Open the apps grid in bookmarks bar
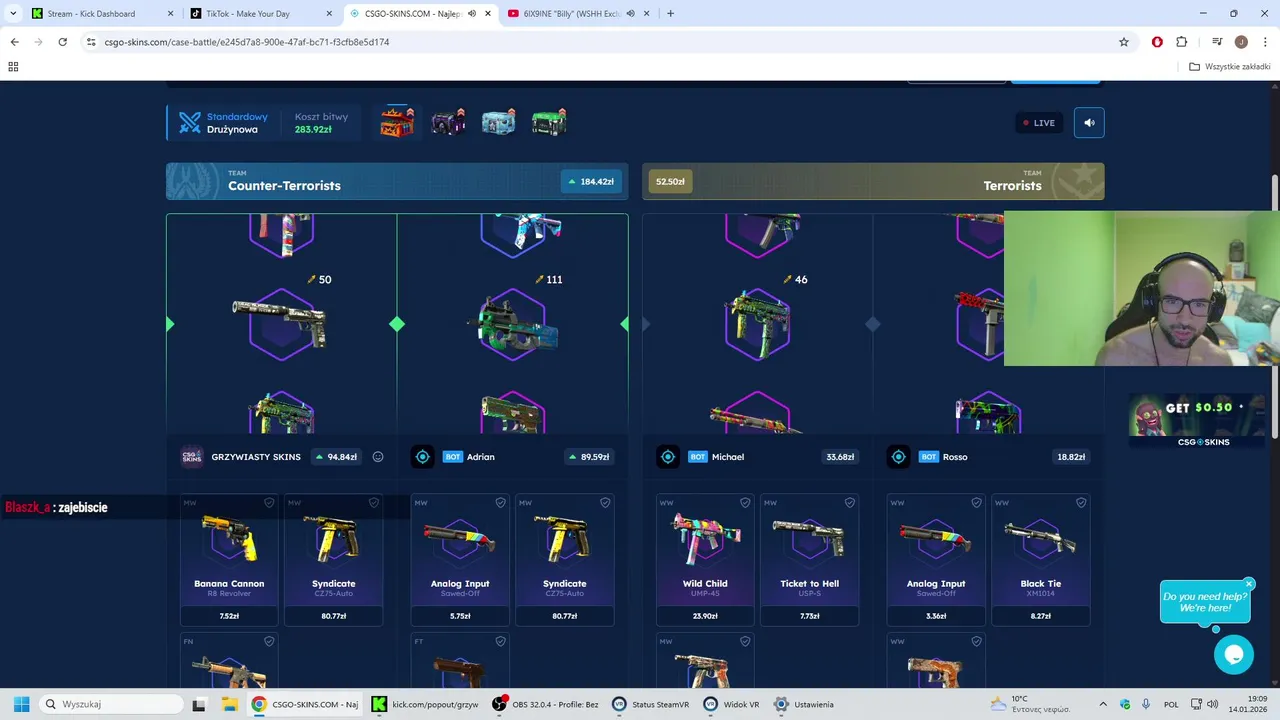The width and height of the screenshot is (1280, 720). point(13,67)
